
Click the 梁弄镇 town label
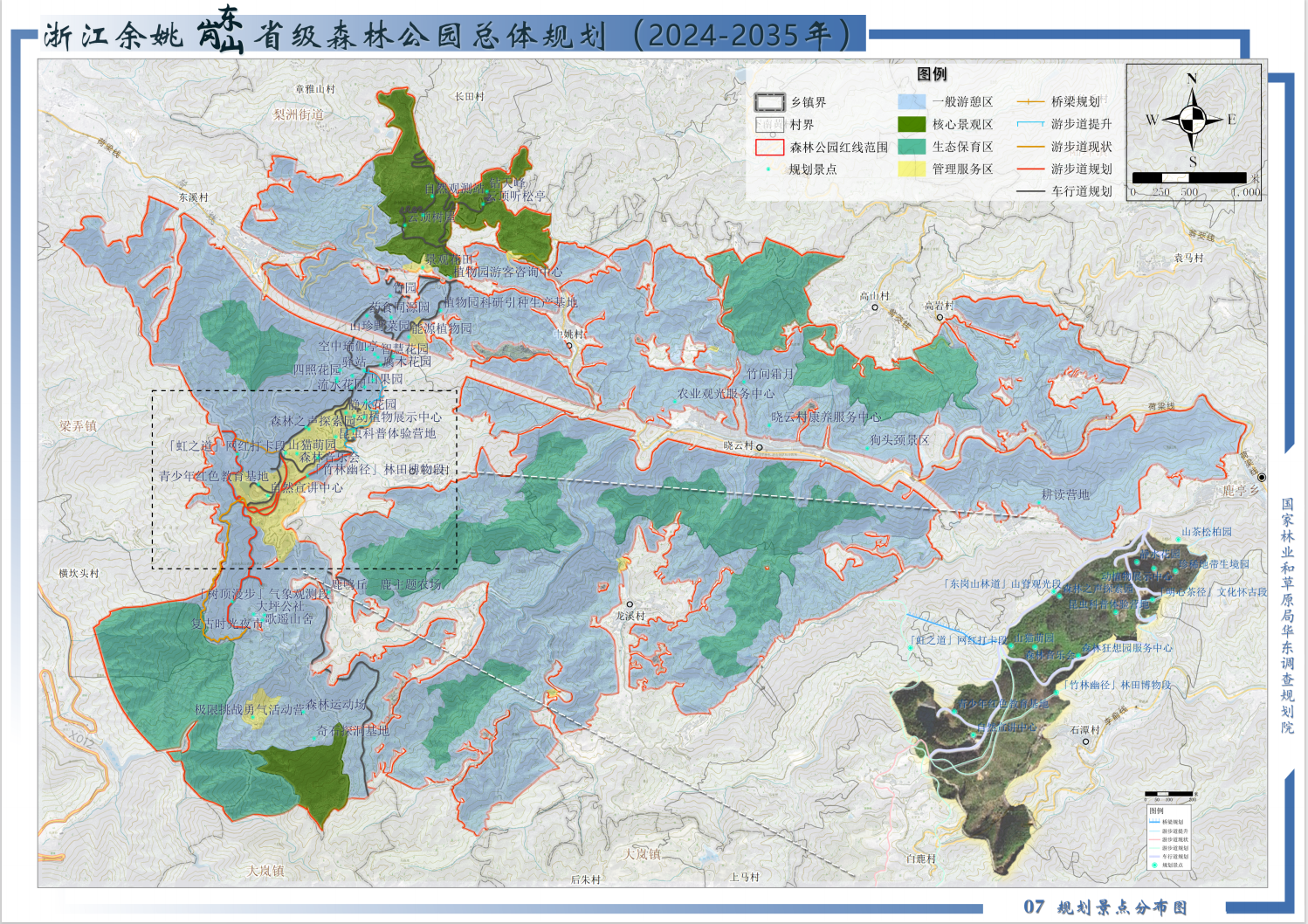[x=79, y=426]
